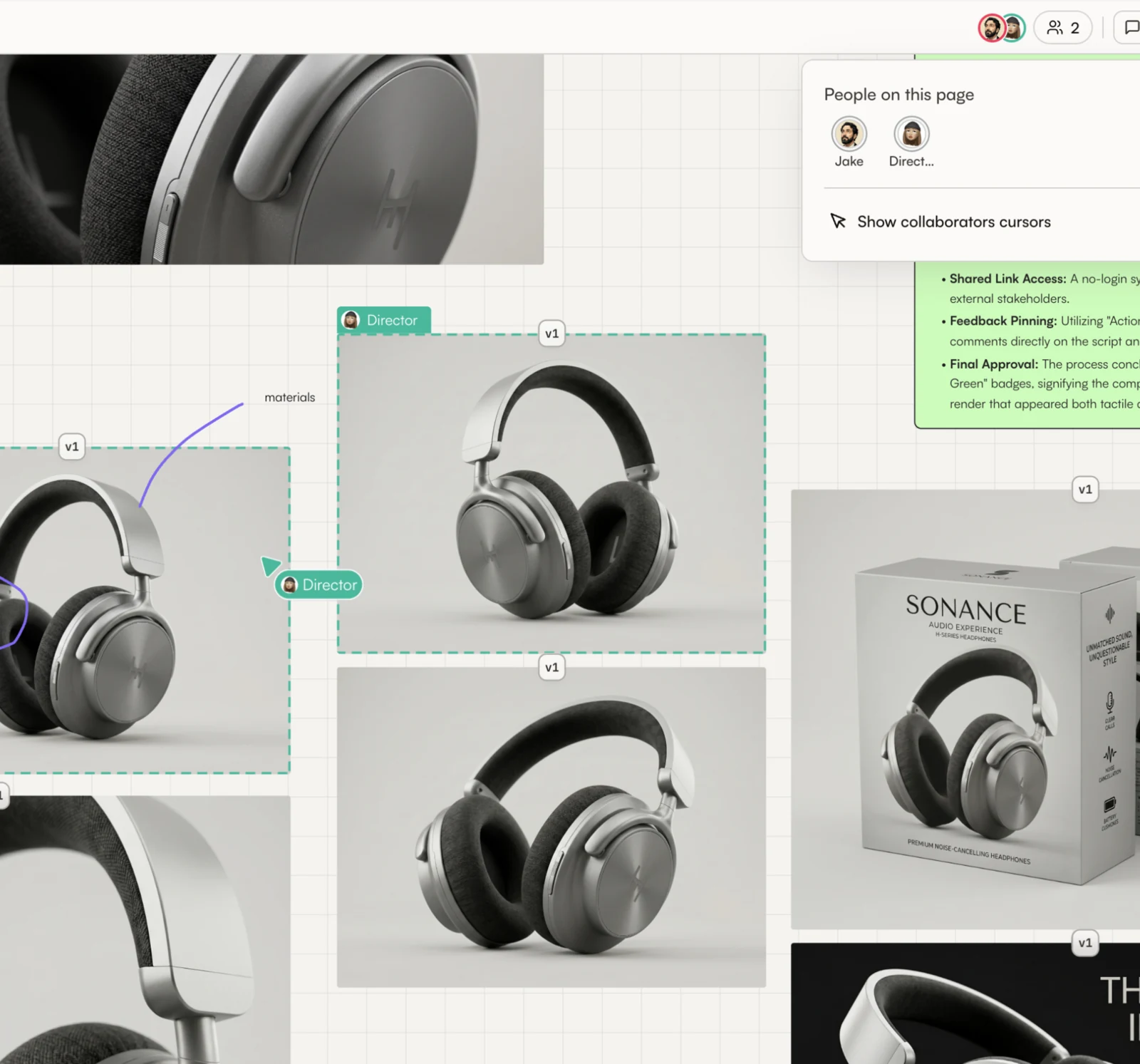Screen dimensions: 1140x1064
Task: Select the SONANCE packaging box image
Action: [965, 709]
